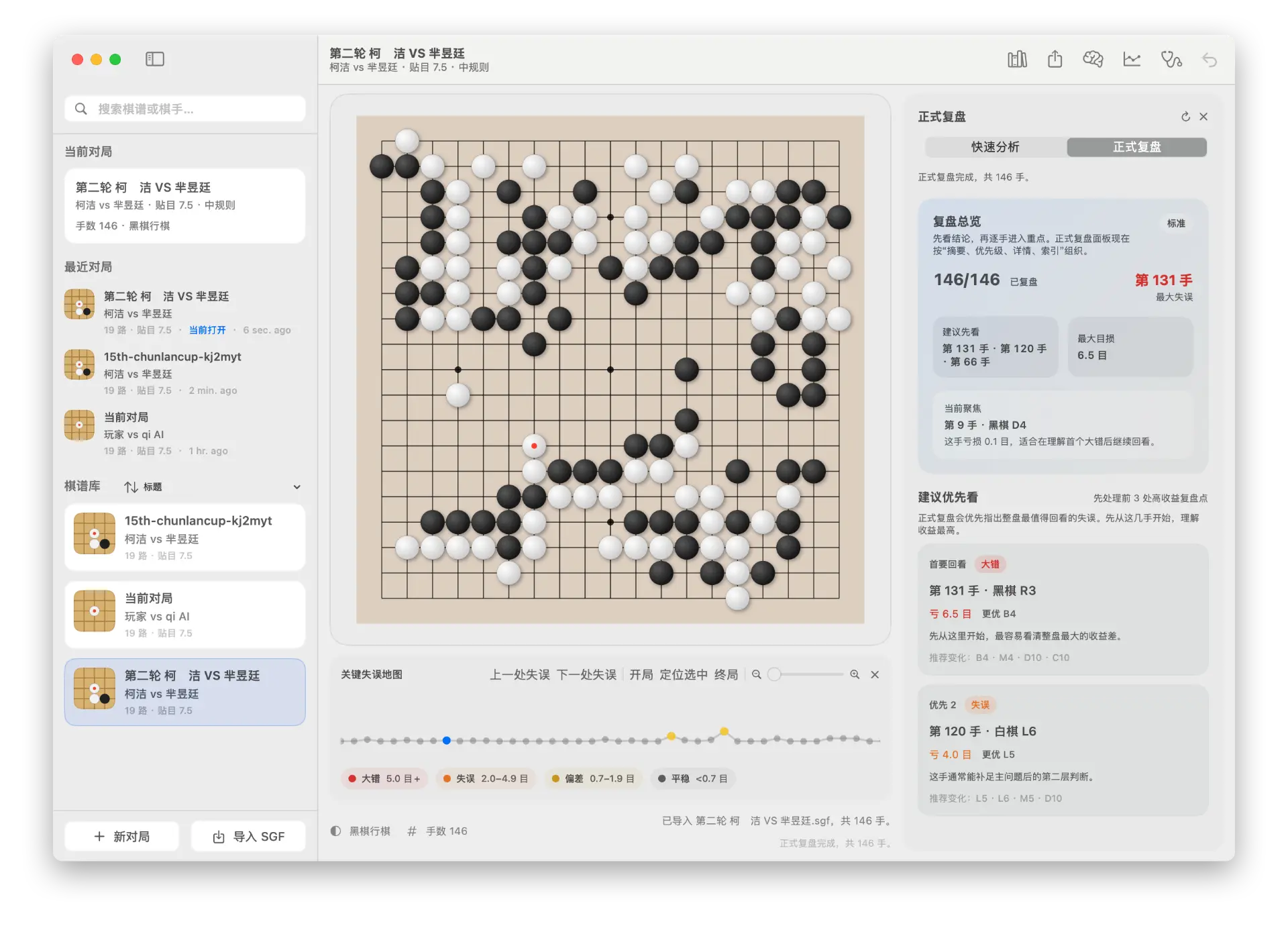Toggle the left sidebar panel icon
Image resolution: width=1288 pixels, height=932 pixels.
pyautogui.click(x=155, y=59)
